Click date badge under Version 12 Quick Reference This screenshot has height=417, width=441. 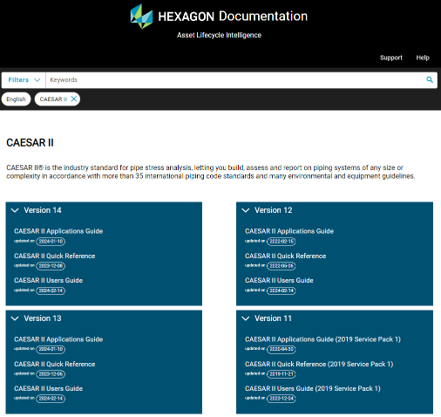[282, 266]
